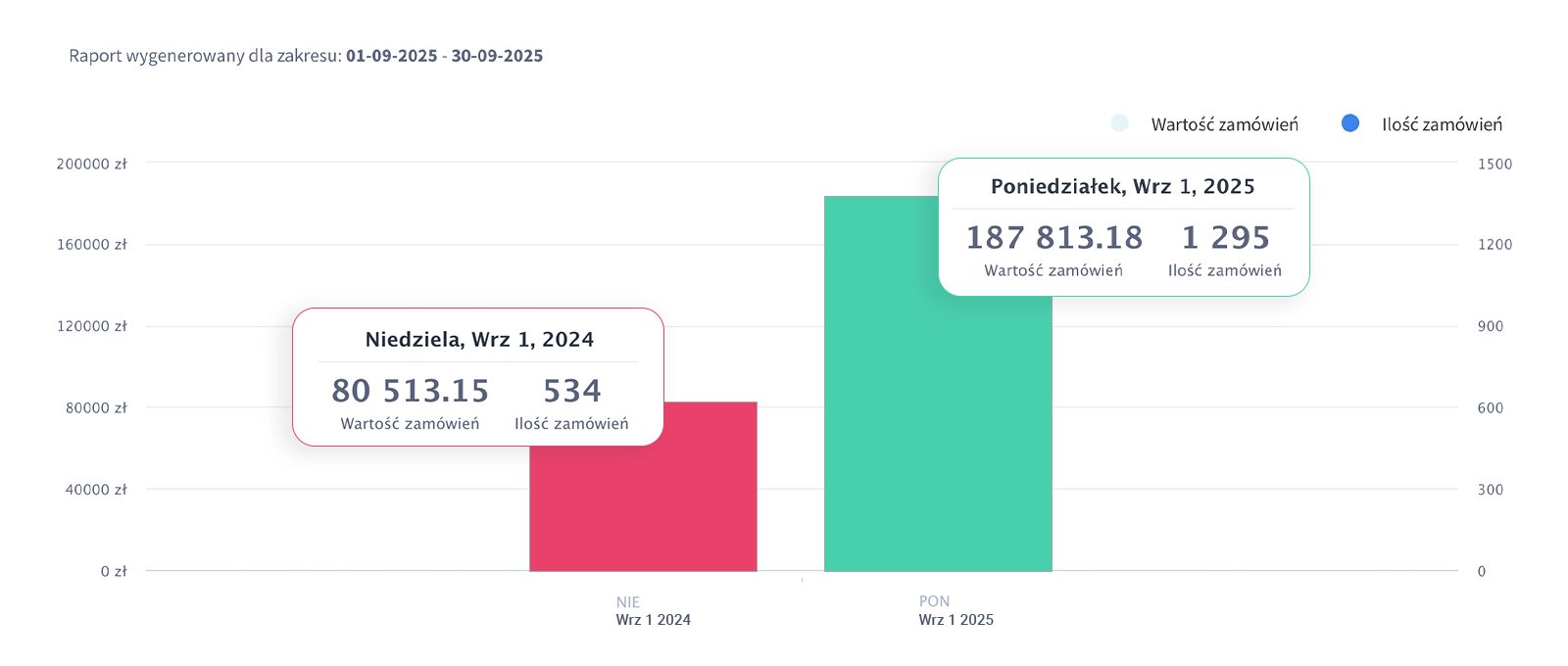Image resolution: width=1568 pixels, height=666 pixels.
Task: Click the 1 295 order count figure
Action: (x=1225, y=238)
